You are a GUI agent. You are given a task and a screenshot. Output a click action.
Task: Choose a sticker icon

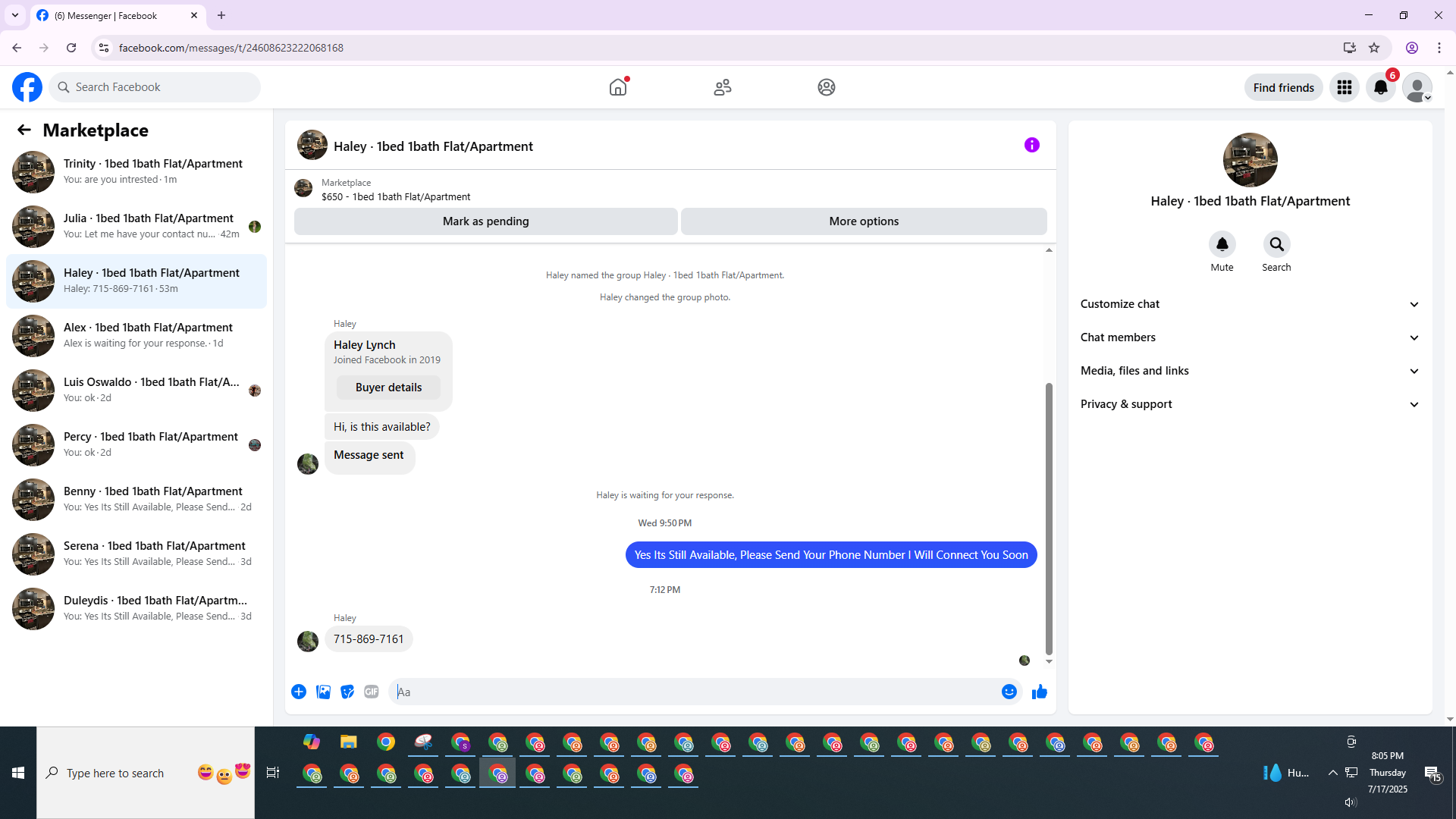(347, 692)
